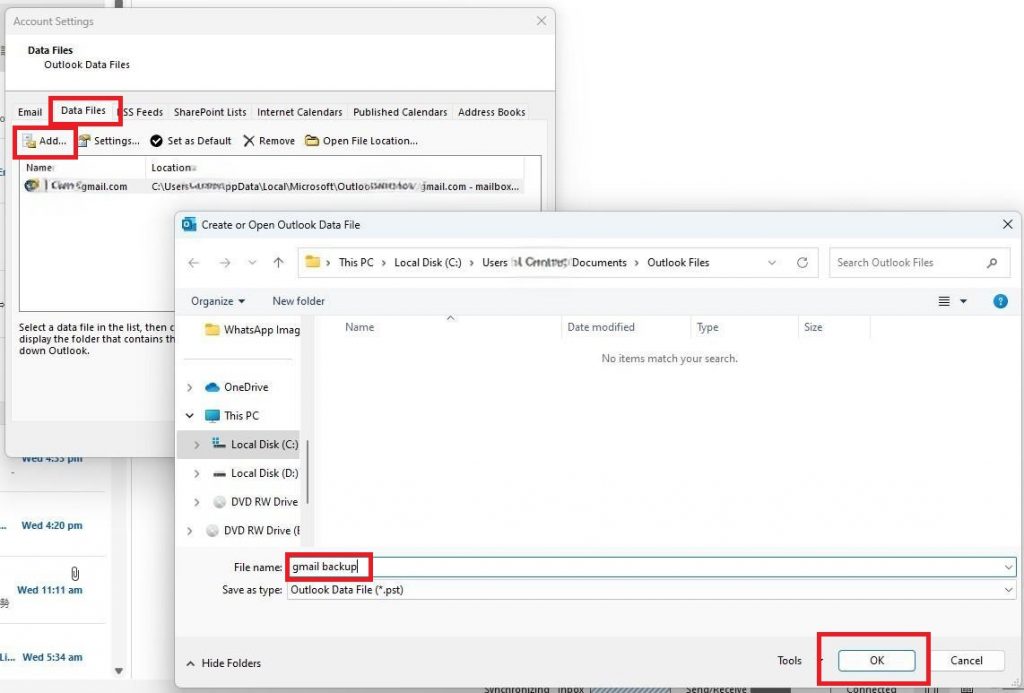This screenshot has width=1024, height=693.
Task: Select the Data Files tab
Action: 83,110
